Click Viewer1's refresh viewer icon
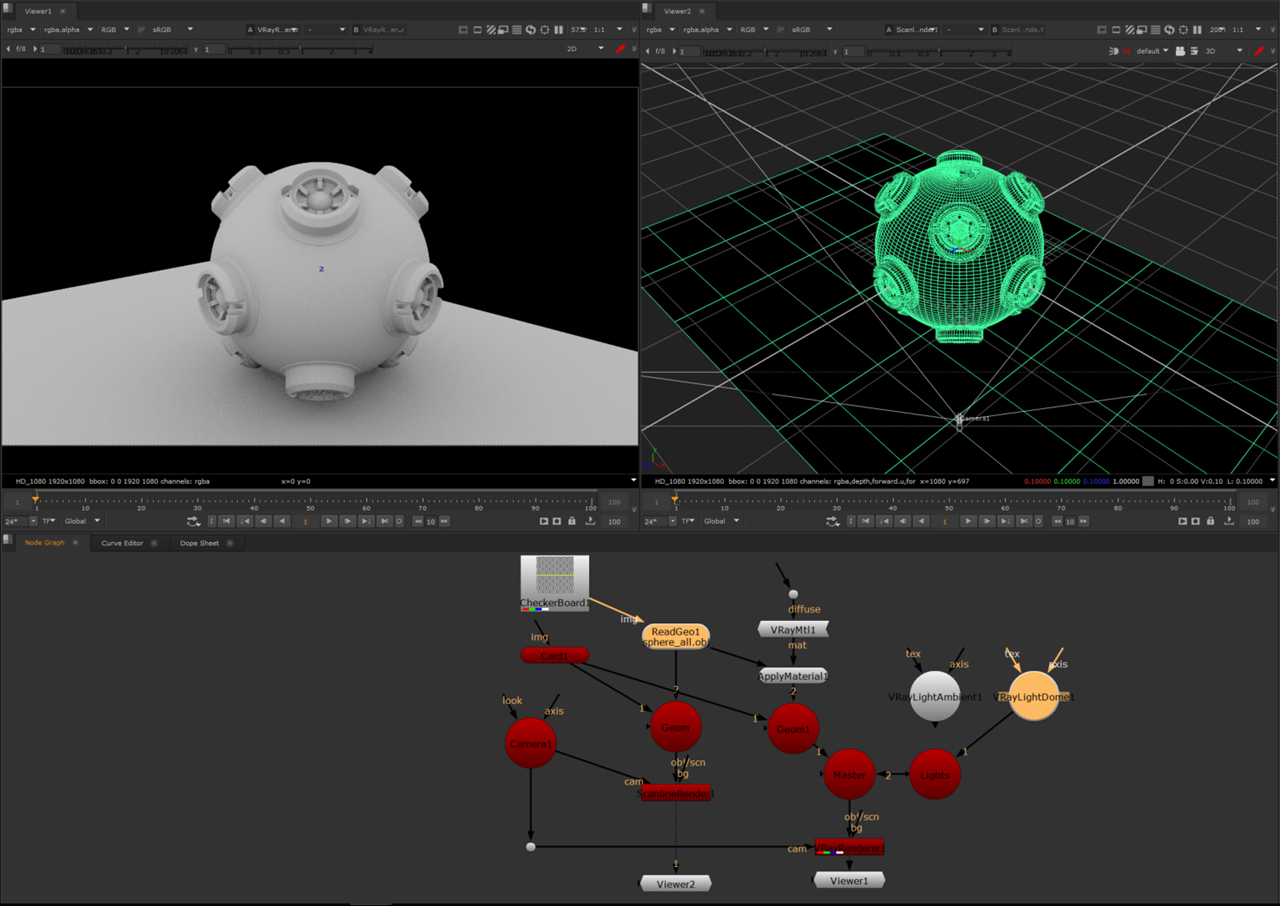 tap(530, 30)
